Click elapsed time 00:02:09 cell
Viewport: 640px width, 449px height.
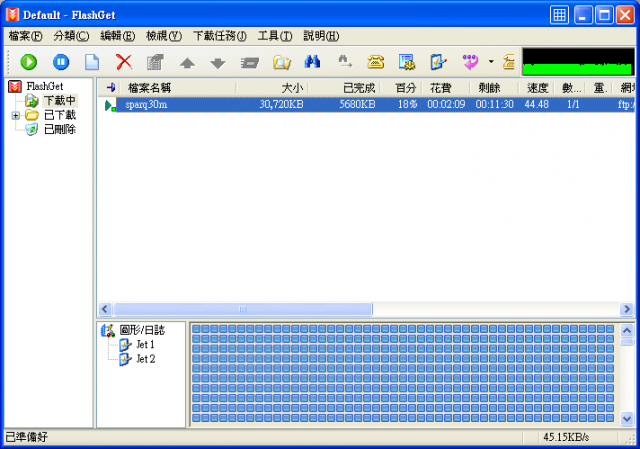pyautogui.click(x=446, y=104)
